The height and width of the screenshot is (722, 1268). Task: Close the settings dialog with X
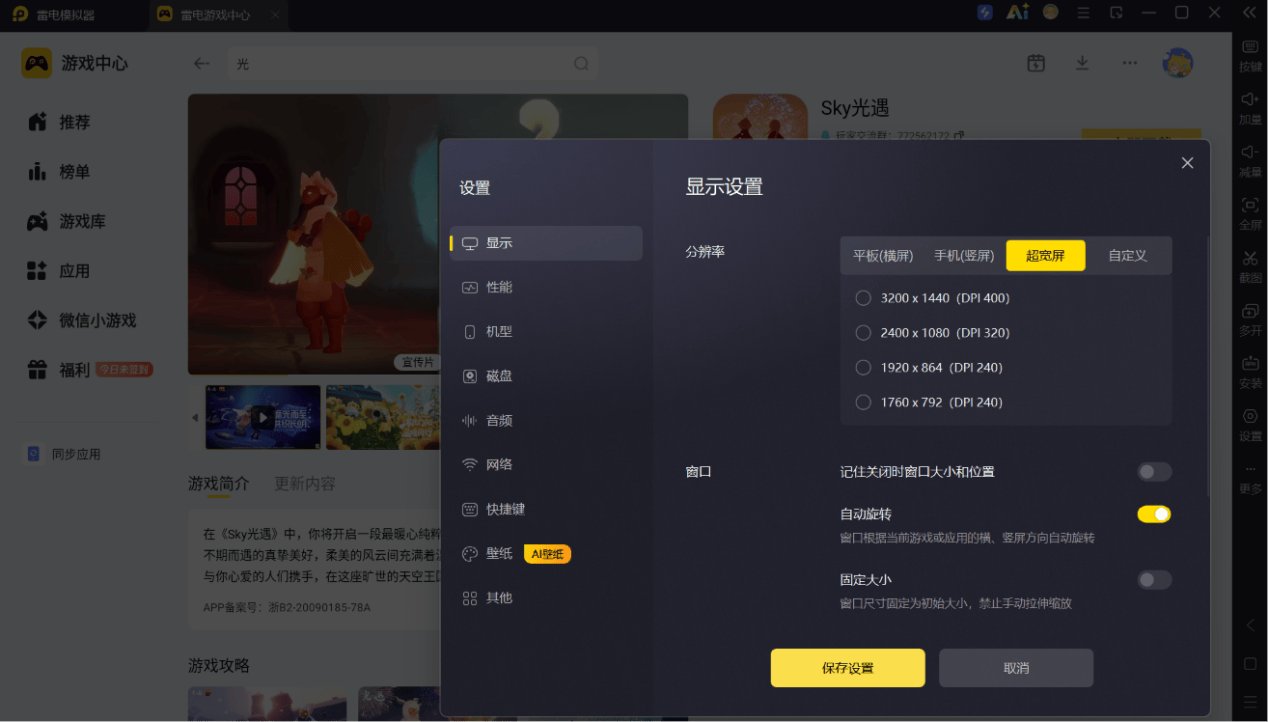tap(1187, 163)
